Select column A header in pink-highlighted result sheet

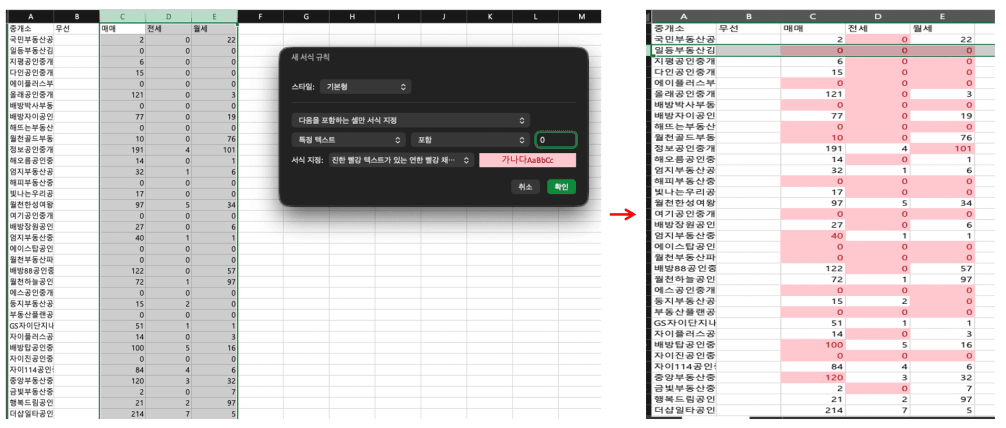point(685,16)
